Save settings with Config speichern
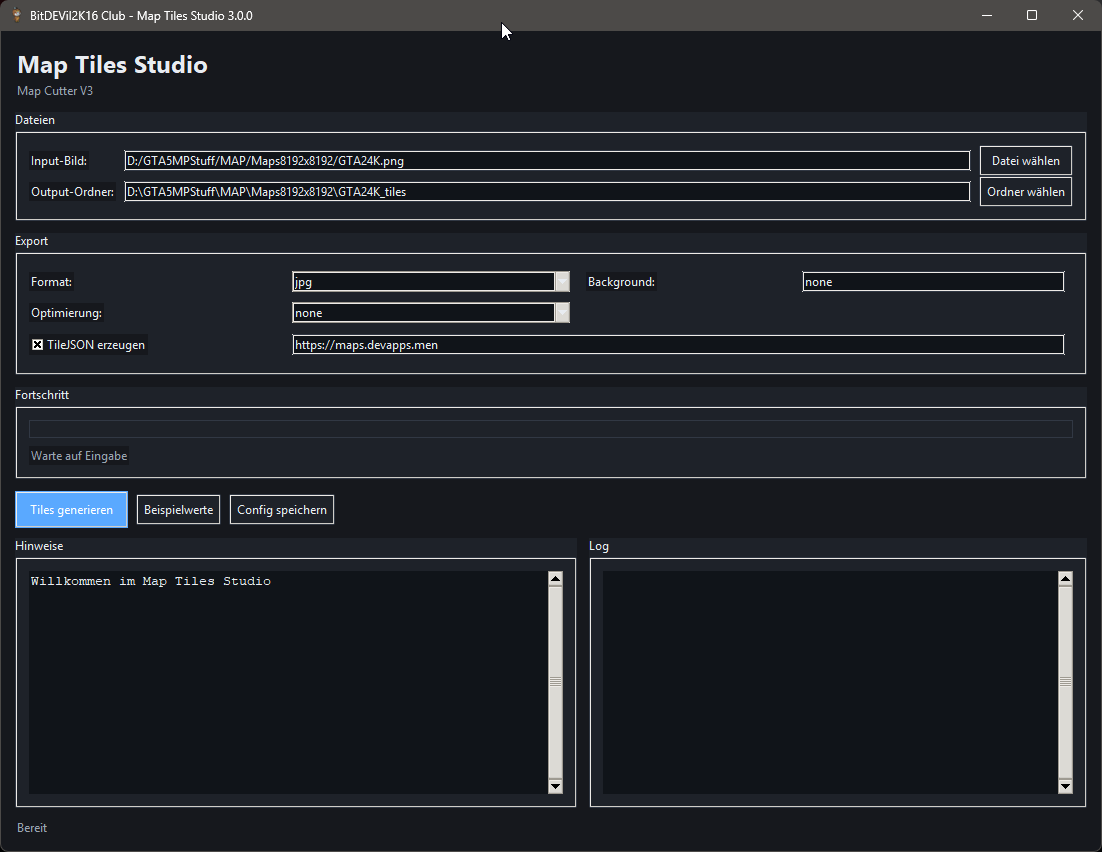Screen dimensions: 1102x852 282,510
